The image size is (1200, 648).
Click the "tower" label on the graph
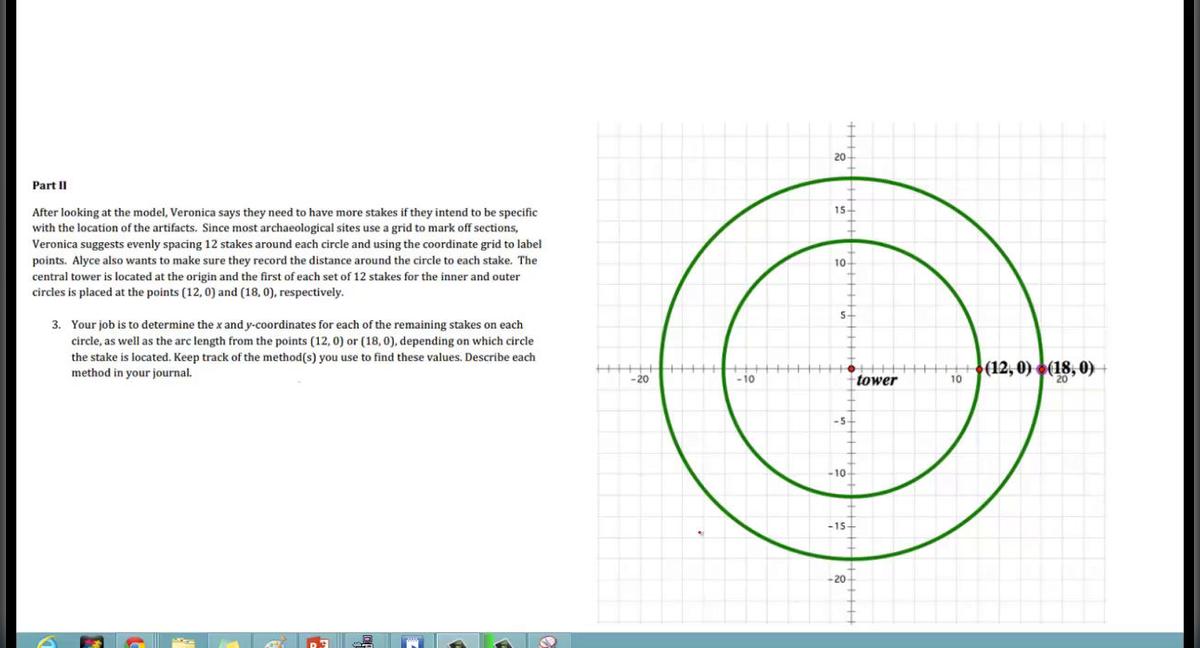point(877,380)
